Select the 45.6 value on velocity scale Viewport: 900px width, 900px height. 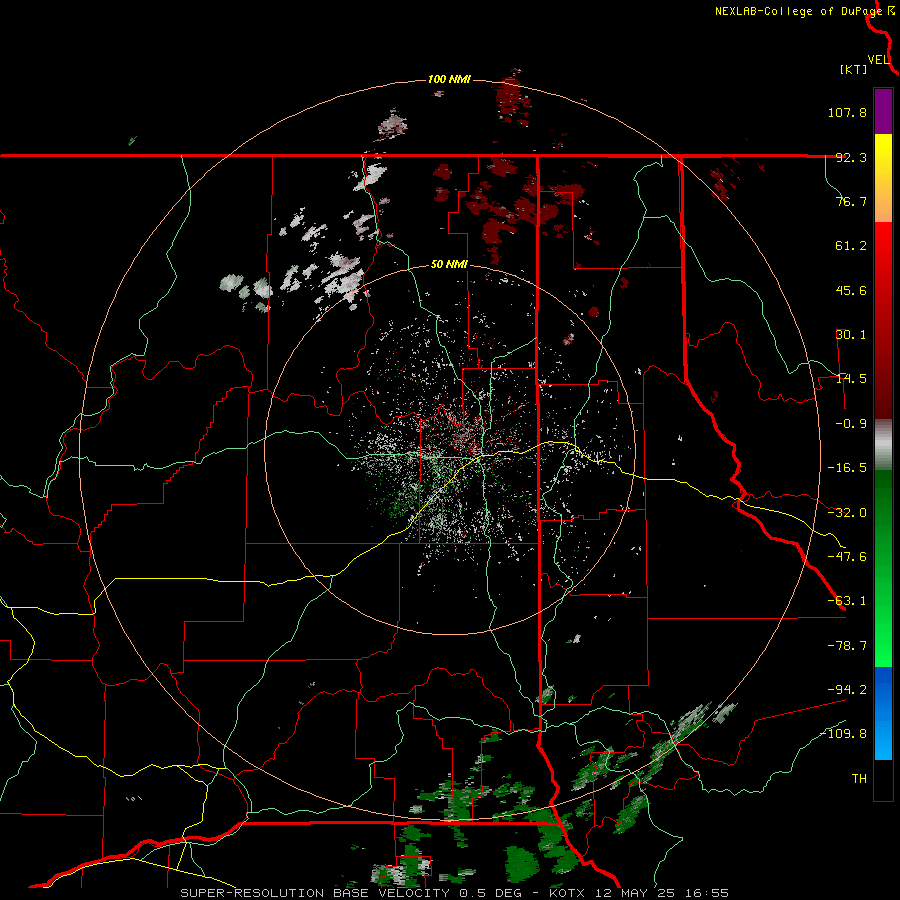[x=851, y=290]
